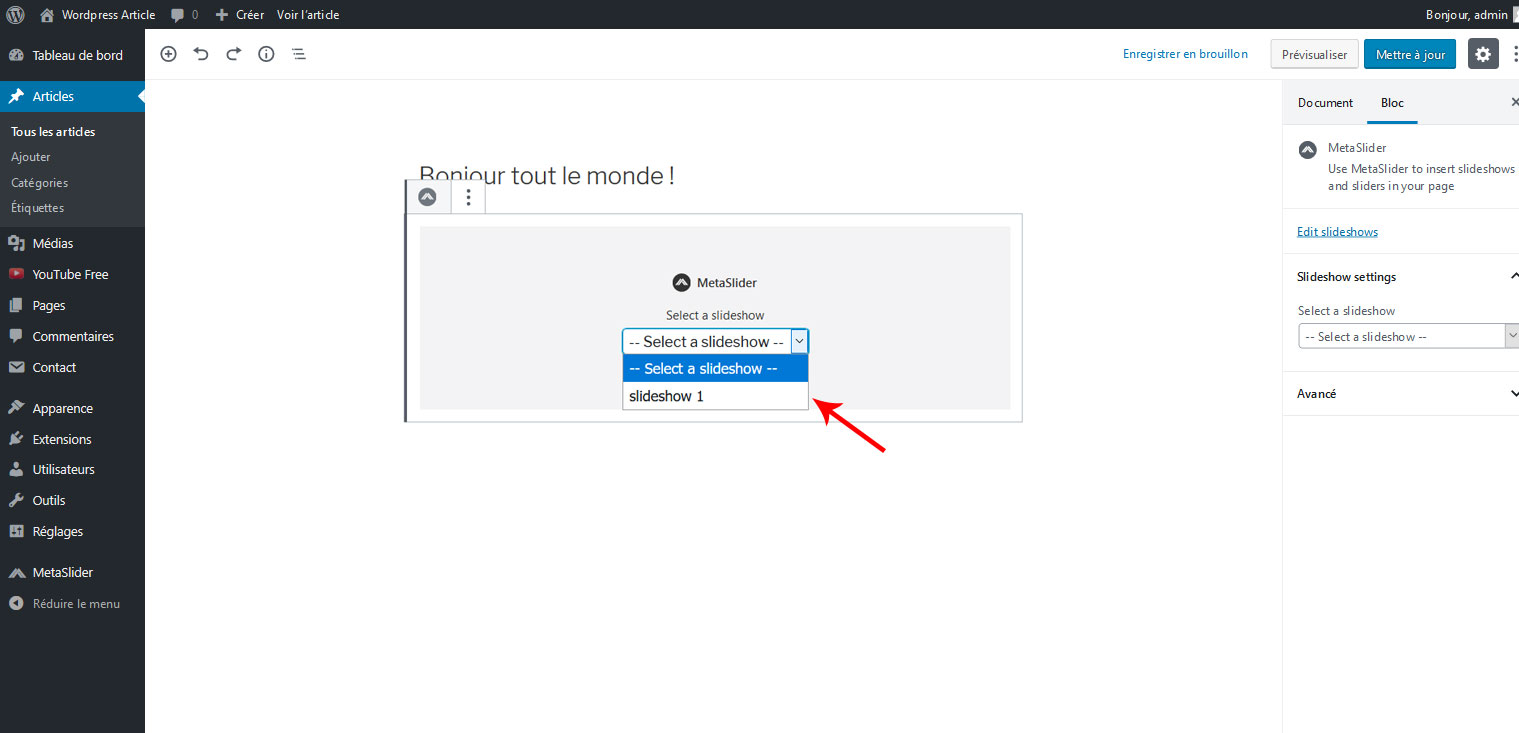Click the Bonjour tout le monde title
The height and width of the screenshot is (733, 1519).
(547, 176)
